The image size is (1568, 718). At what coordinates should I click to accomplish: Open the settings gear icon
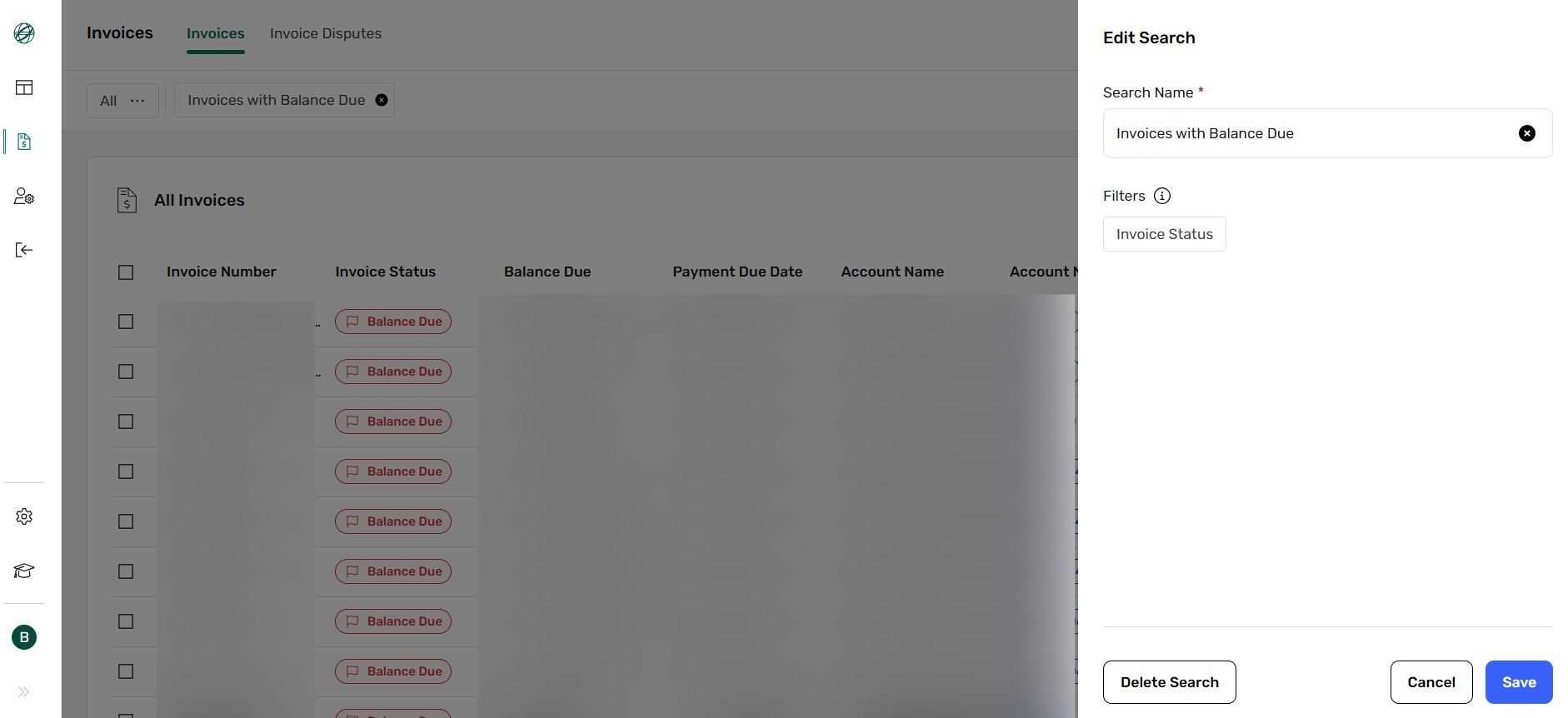(x=24, y=516)
